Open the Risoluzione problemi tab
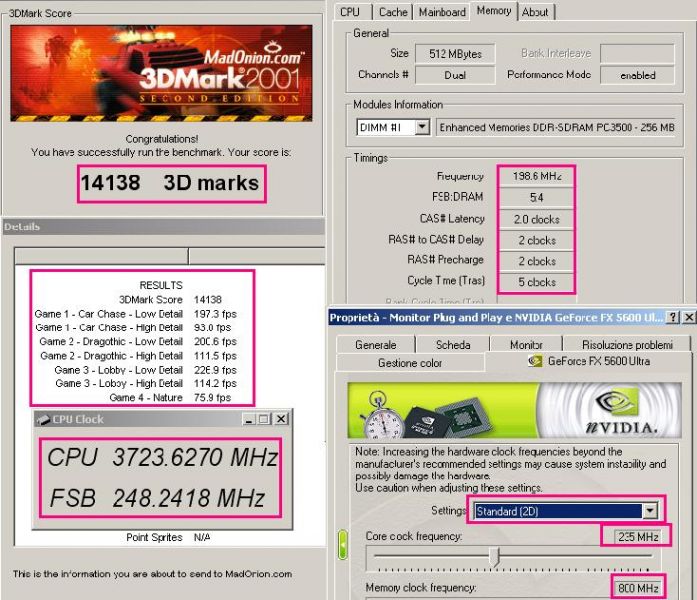Image resolution: width=697 pixels, height=600 pixels. (627, 345)
